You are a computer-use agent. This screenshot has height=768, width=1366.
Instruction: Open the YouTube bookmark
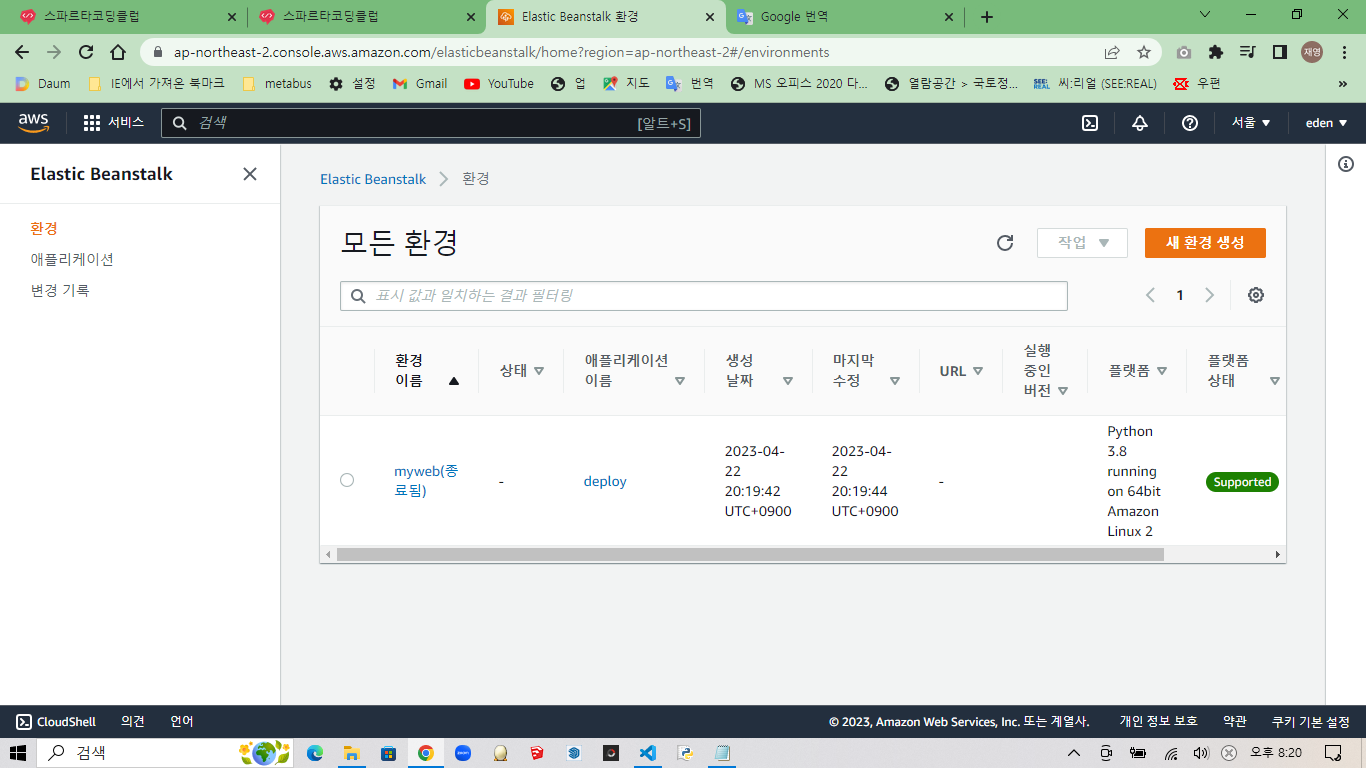499,84
